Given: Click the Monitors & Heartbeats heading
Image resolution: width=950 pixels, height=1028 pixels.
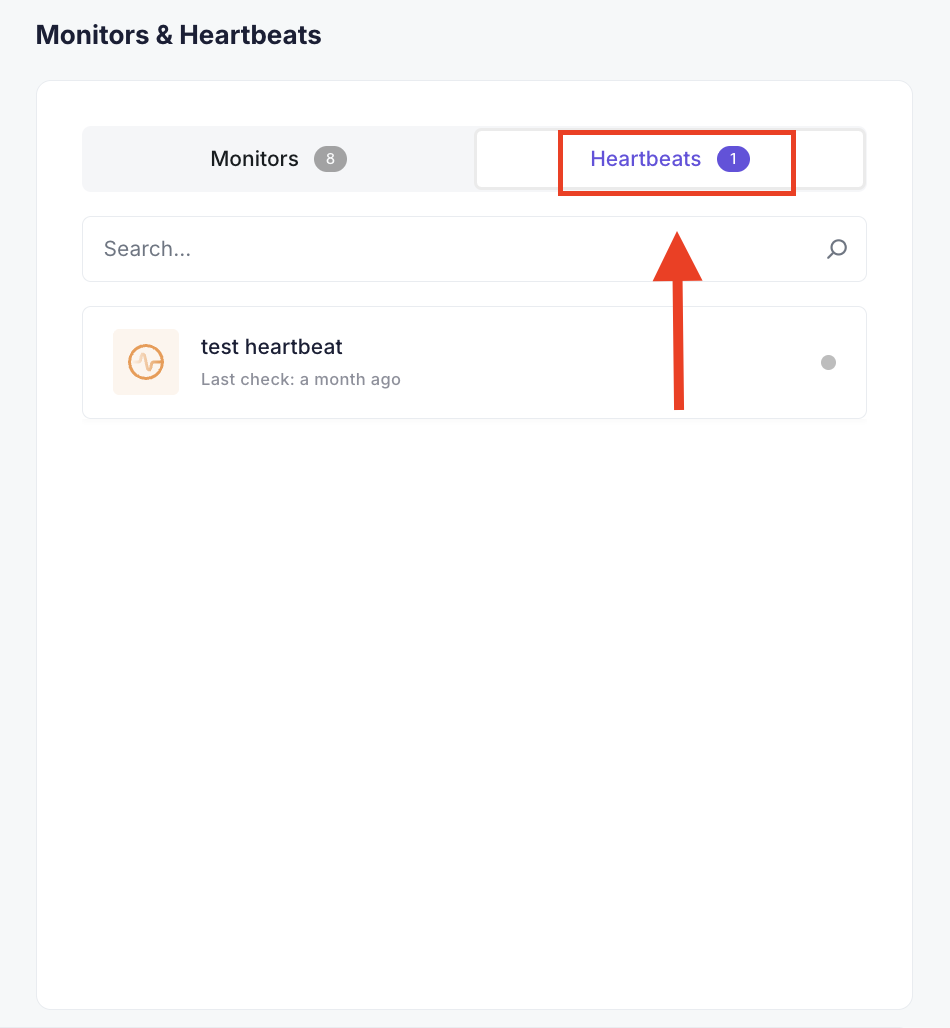Looking at the screenshot, I should (178, 35).
